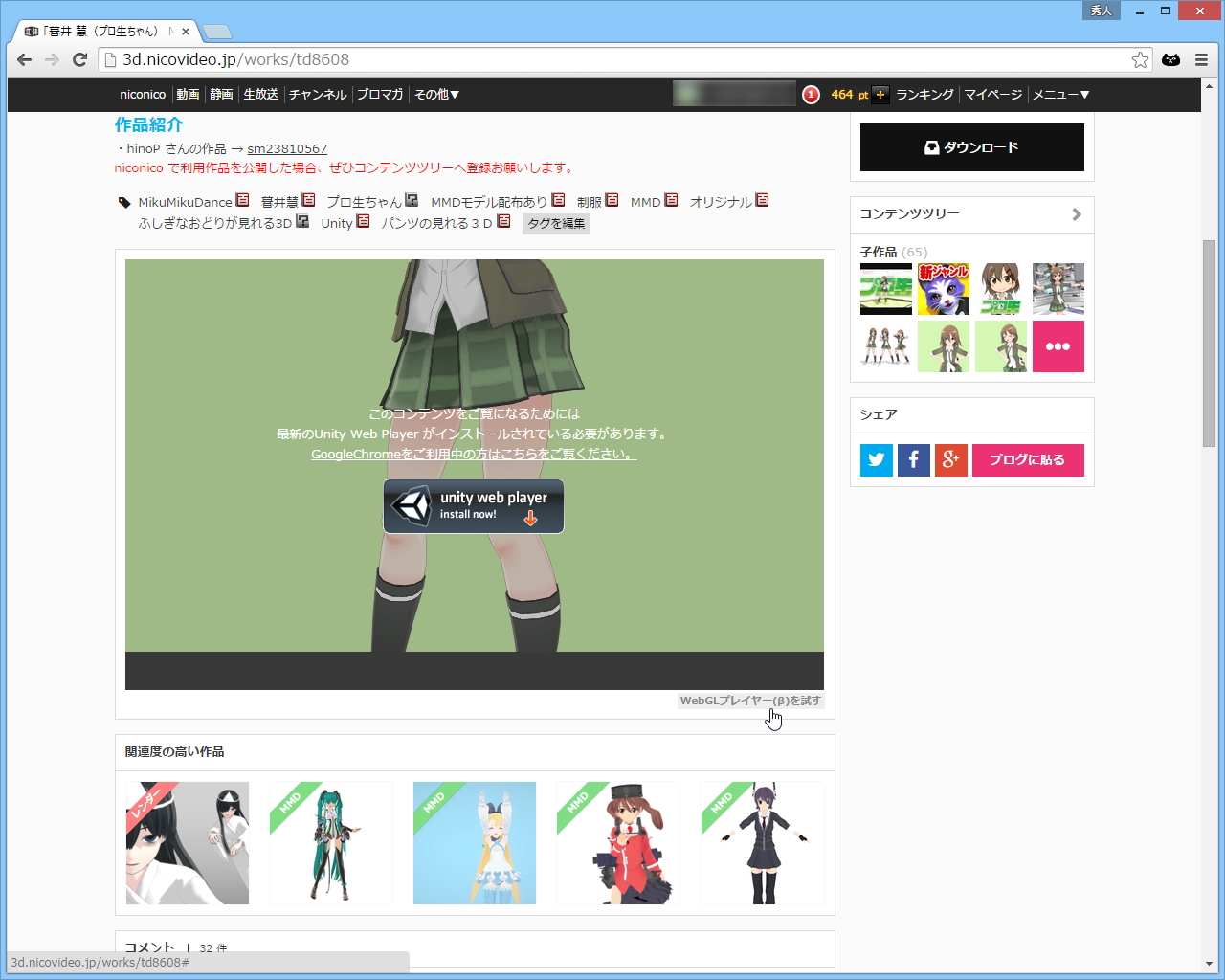Click the lock icon on the プロ生ちゃん tag

click(411, 200)
